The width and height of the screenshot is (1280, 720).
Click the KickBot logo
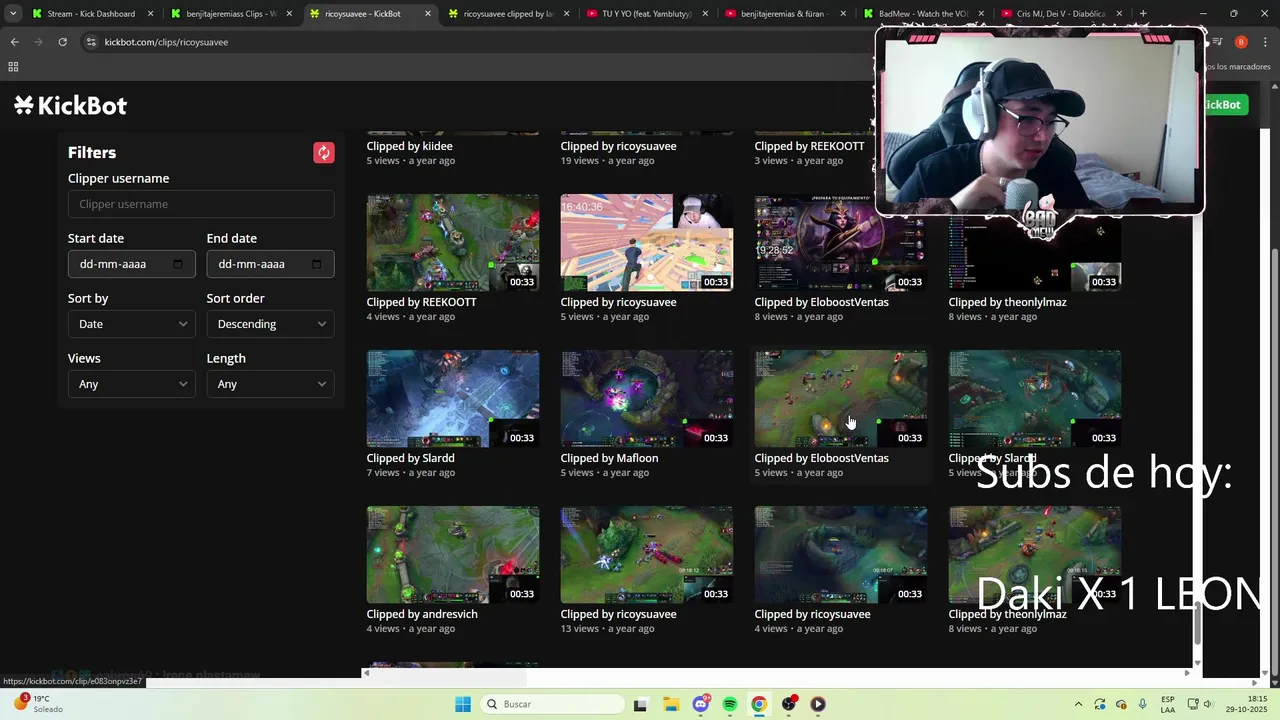pos(71,106)
